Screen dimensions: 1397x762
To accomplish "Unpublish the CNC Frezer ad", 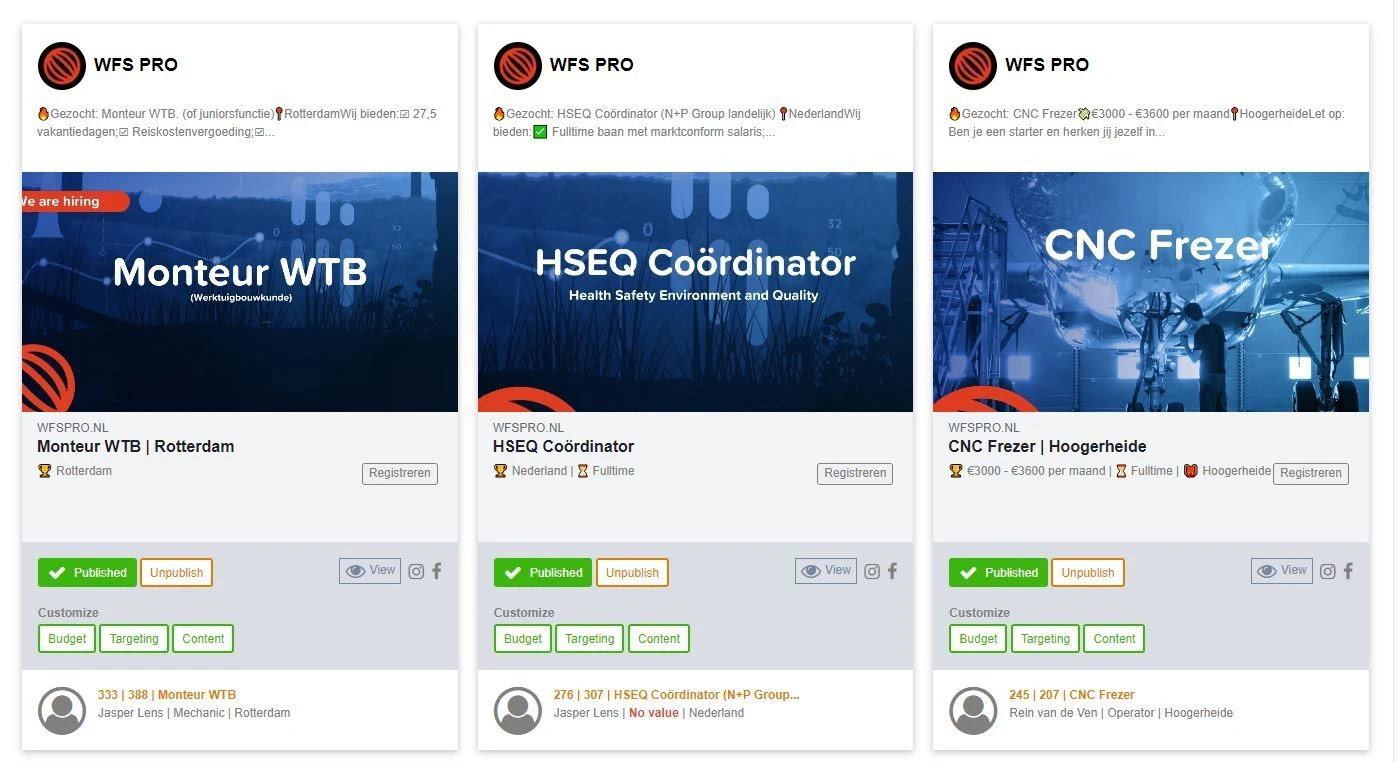I will (1088, 573).
